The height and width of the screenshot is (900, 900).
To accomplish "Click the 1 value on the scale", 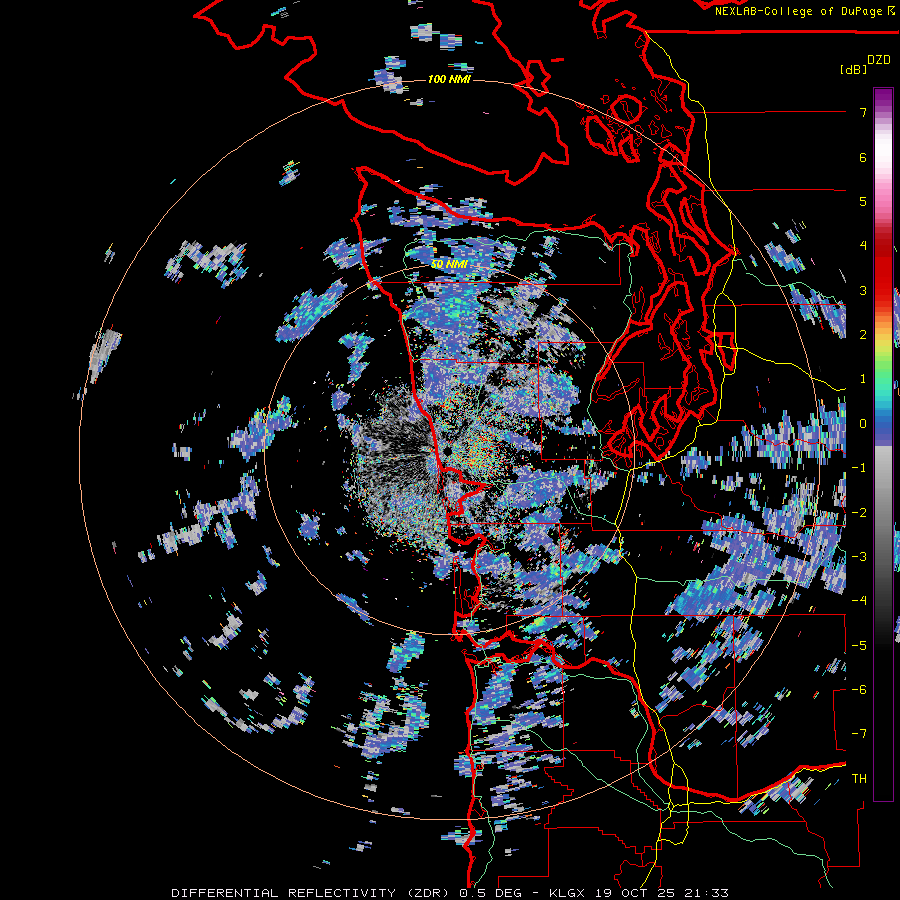I will [x=863, y=379].
